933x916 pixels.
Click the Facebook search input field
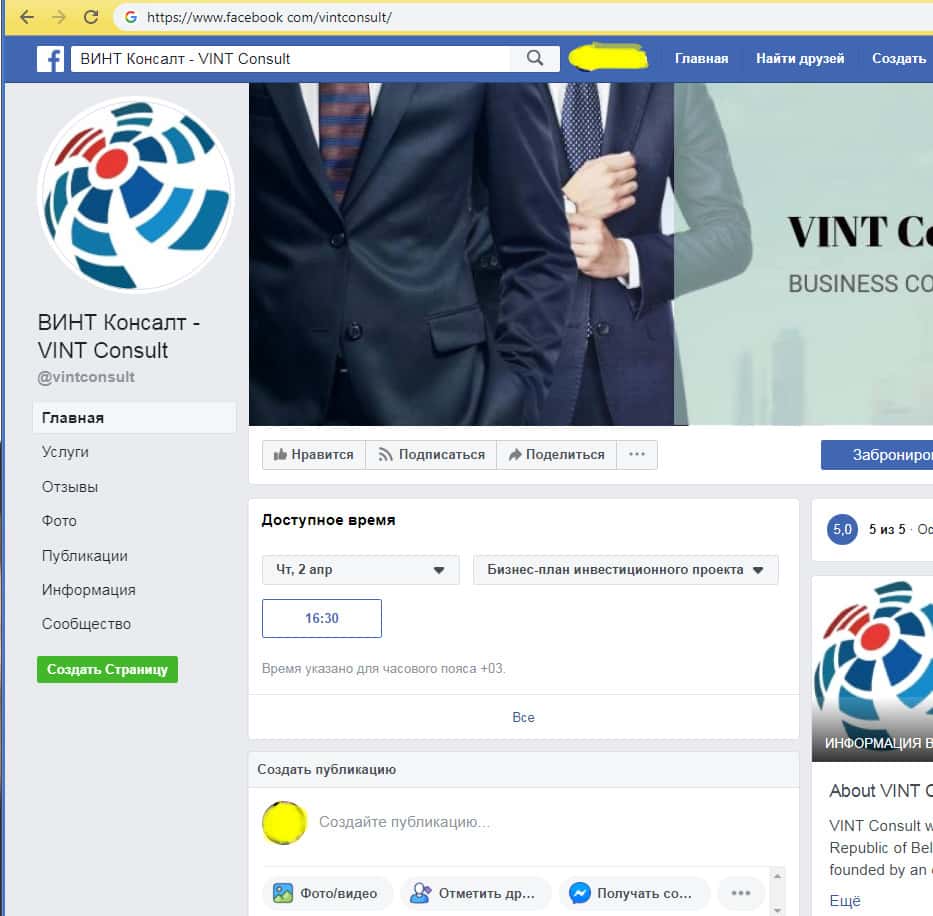click(290, 59)
